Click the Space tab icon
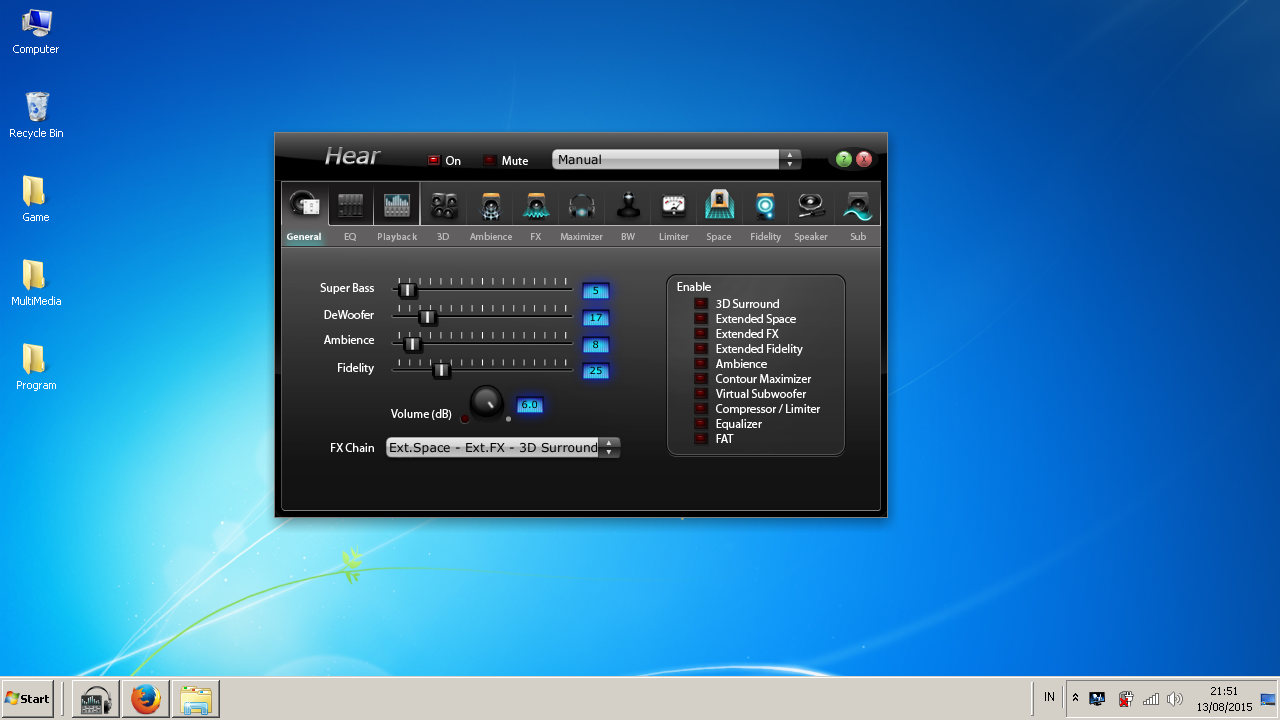The image size is (1280, 720). click(x=719, y=205)
